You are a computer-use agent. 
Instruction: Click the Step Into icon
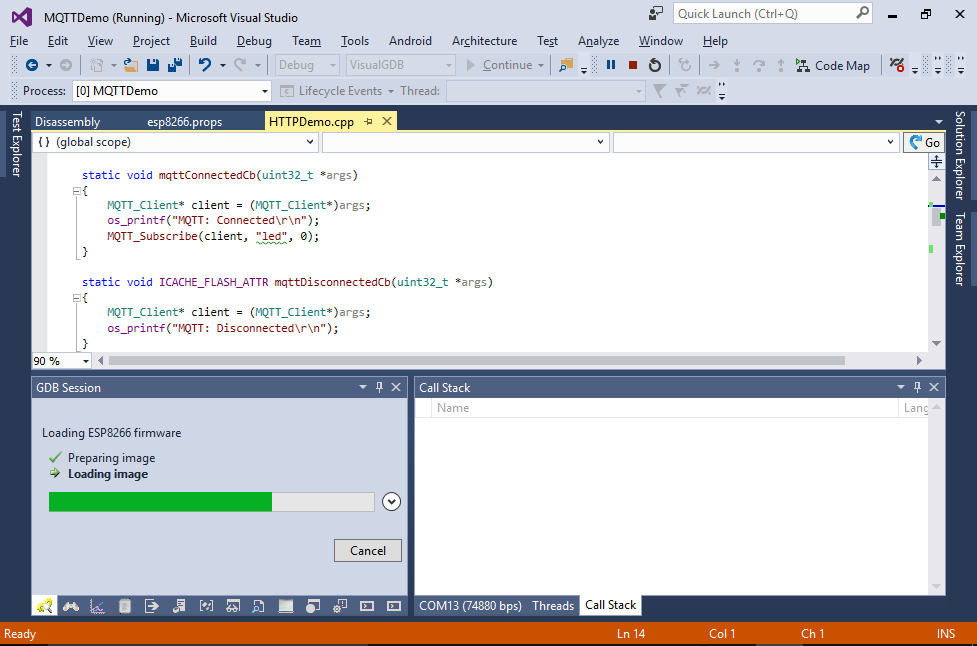[736, 65]
